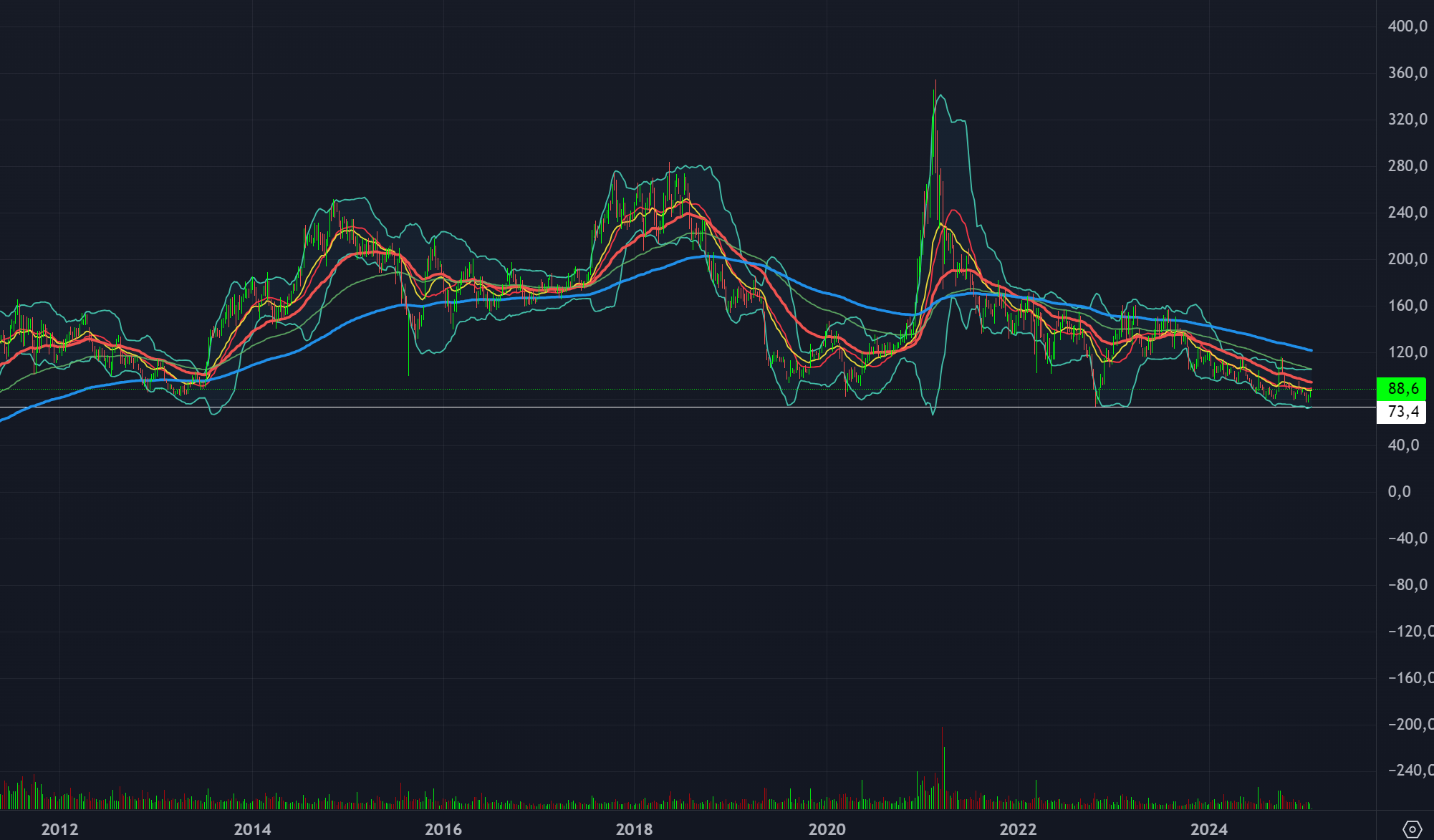Click the 240,0 price axis label

(x=1407, y=213)
